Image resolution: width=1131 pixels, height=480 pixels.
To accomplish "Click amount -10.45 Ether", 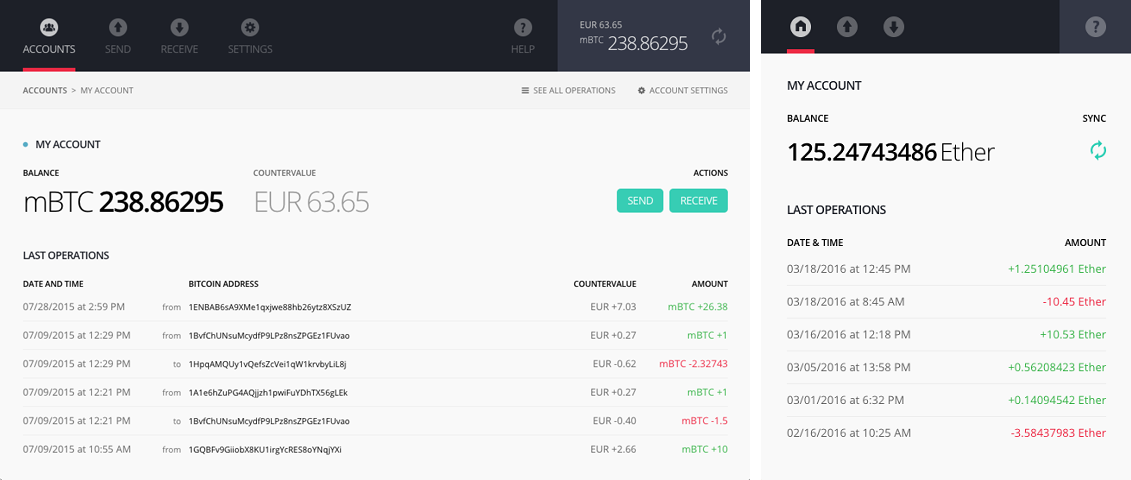I will tap(1074, 302).
